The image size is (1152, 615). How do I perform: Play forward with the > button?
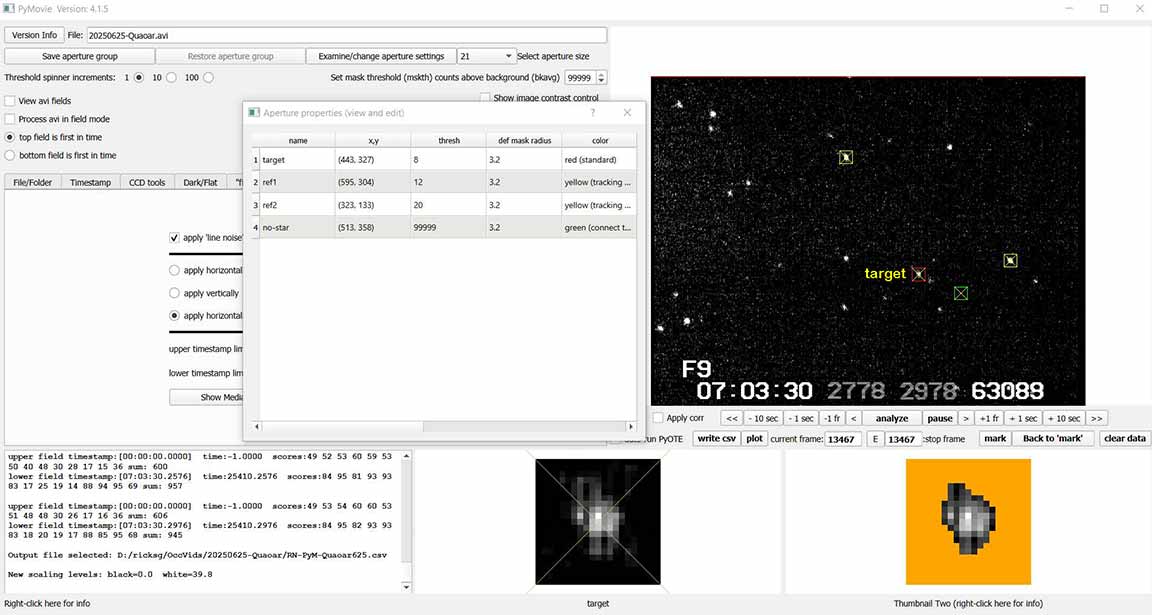pyautogui.click(x=966, y=418)
